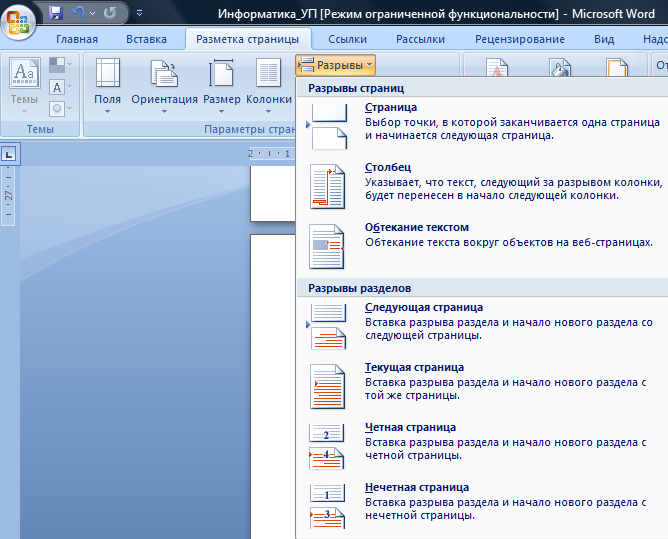Click the arrow below Ориентация

click(164, 112)
